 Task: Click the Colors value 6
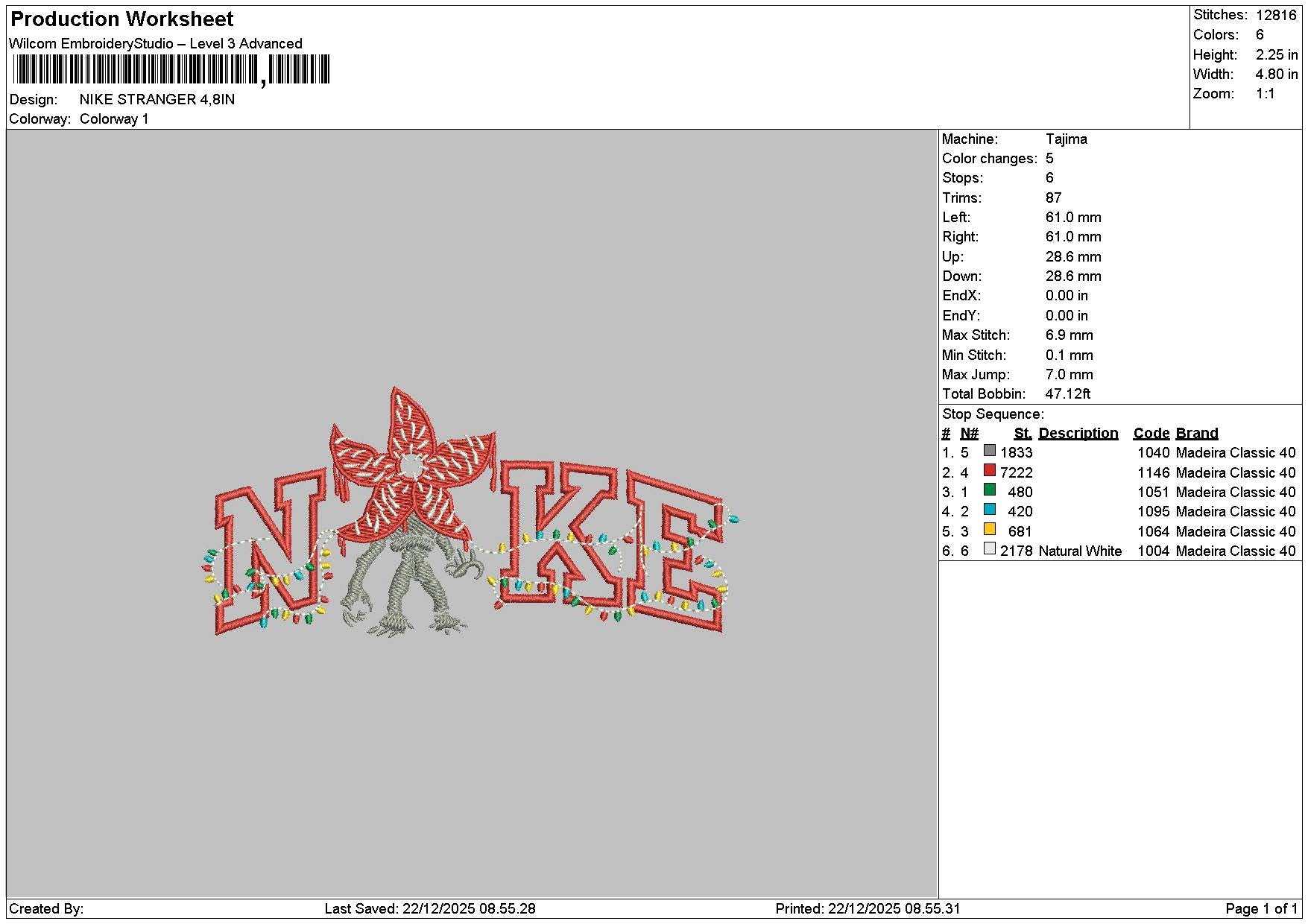click(x=1260, y=35)
